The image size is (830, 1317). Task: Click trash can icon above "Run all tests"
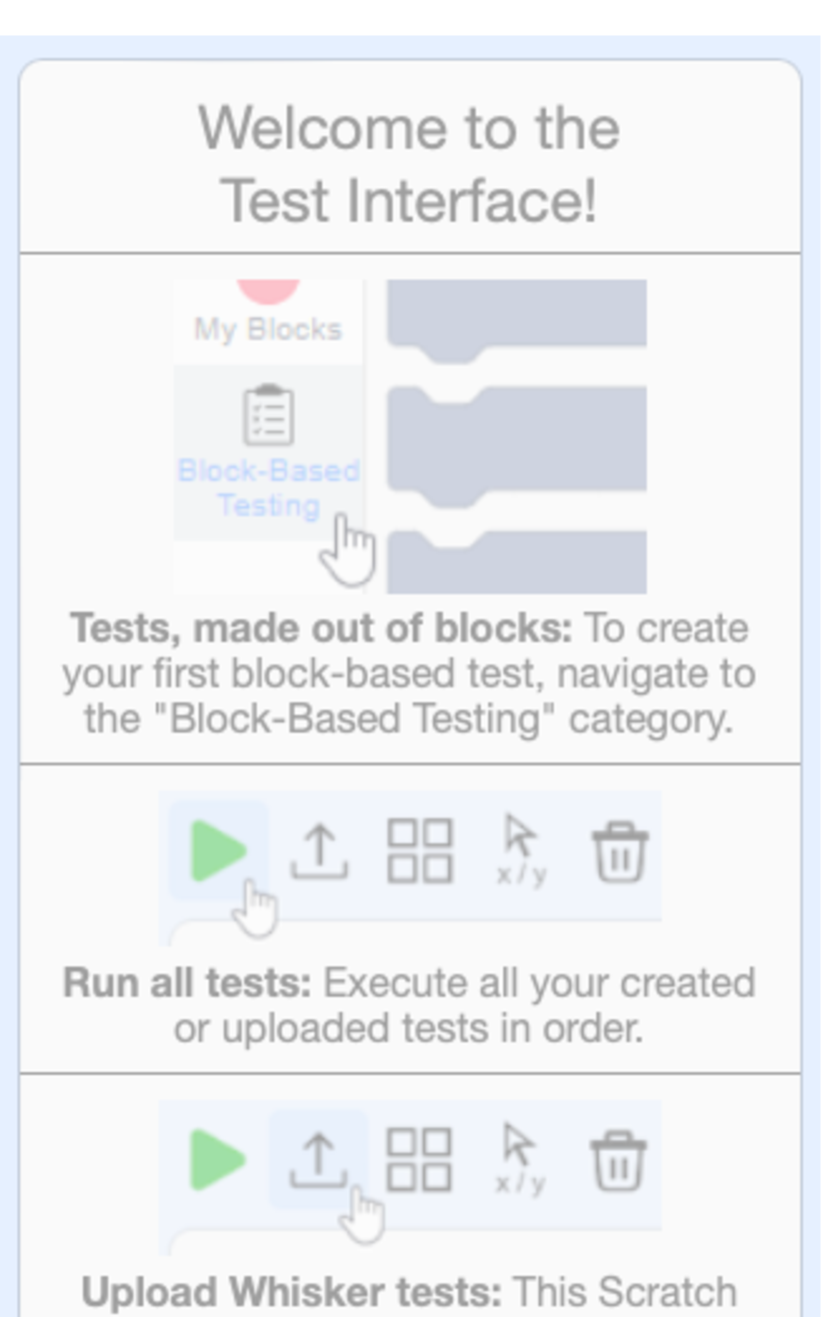click(x=621, y=852)
